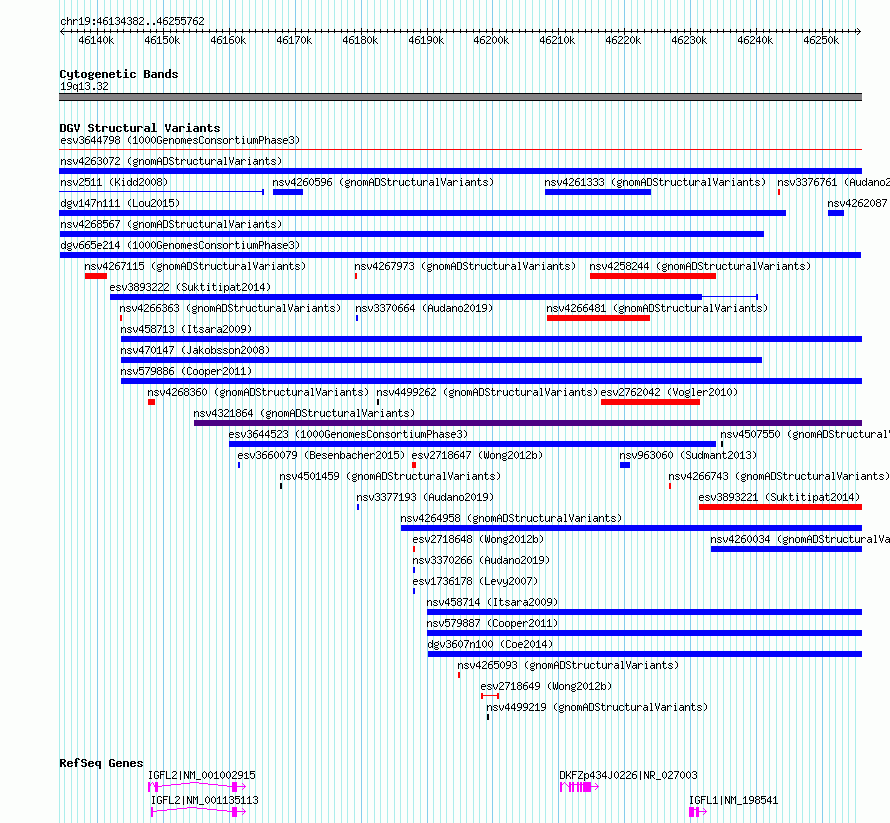Image resolution: width=890 pixels, height=823 pixels.
Task: Click the DGV Structural Variants track title
Action: 140,128
